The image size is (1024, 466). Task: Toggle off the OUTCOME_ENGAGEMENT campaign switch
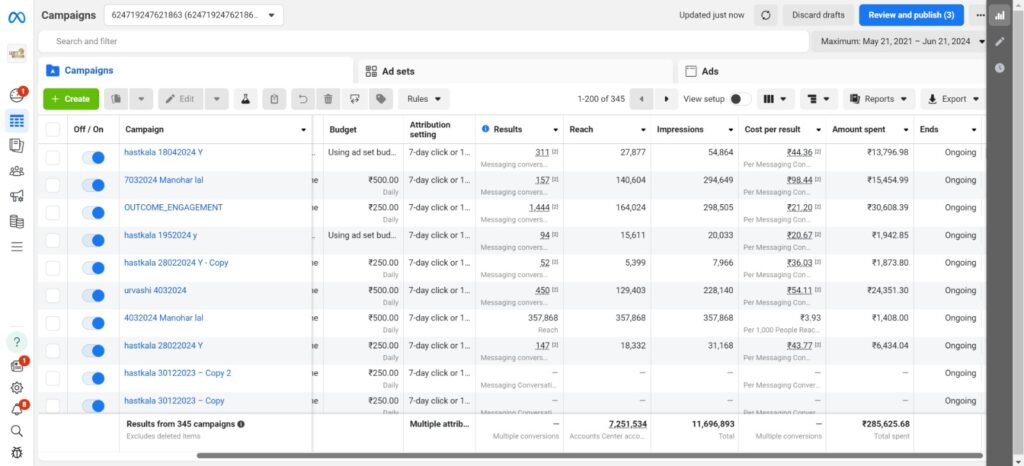tap(93, 211)
